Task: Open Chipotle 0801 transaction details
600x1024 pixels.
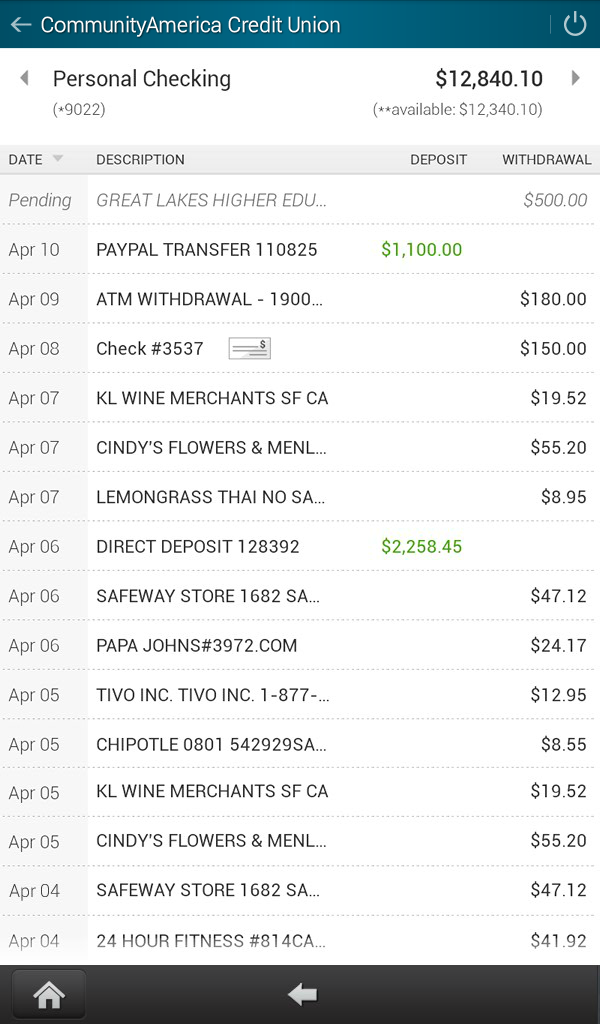Action: point(300,744)
